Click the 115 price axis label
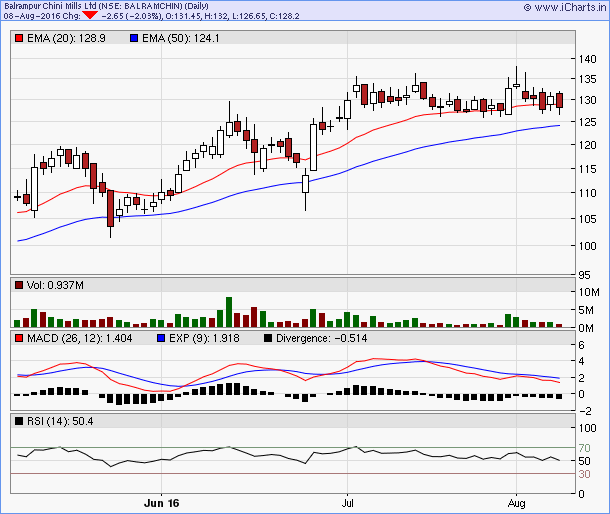This screenshot has height=514, width=610. [x=587, y=169]
